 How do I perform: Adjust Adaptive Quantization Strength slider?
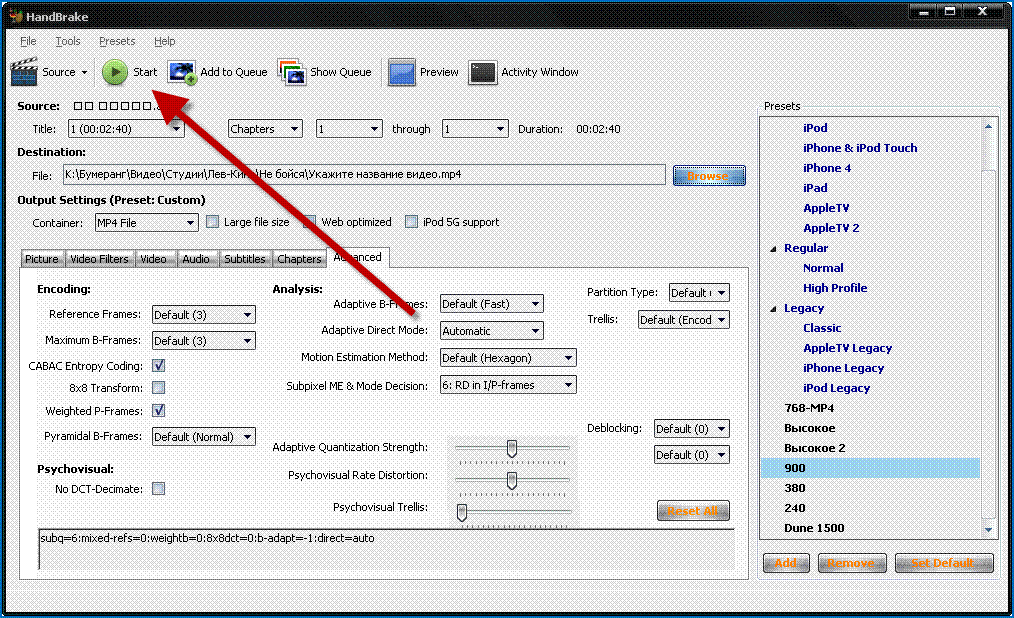(512, 448)
